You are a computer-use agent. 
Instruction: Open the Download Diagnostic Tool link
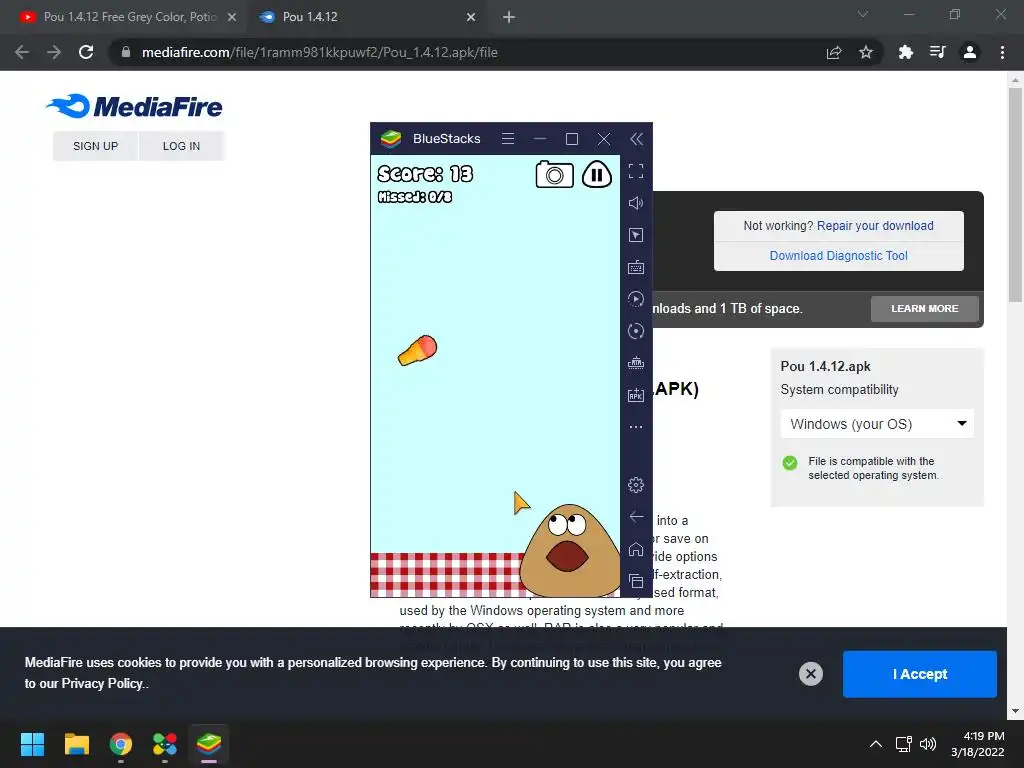(x=839, y=256)
